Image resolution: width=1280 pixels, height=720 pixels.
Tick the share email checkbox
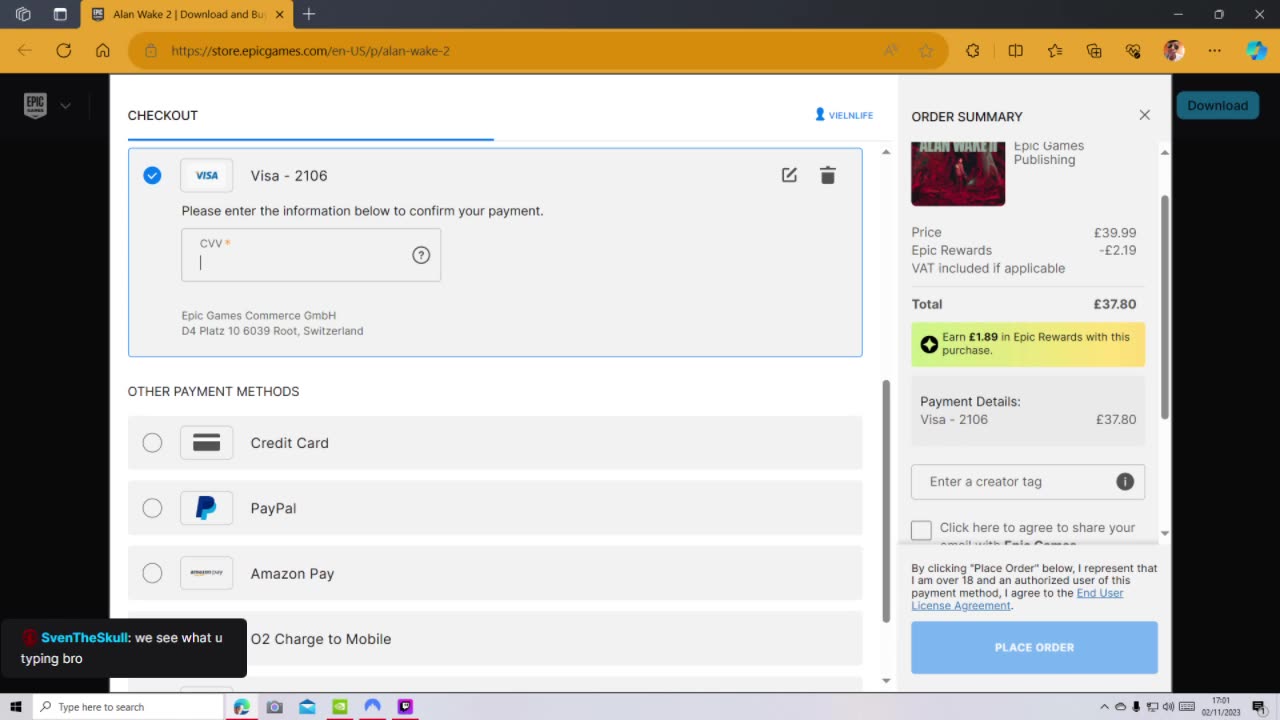[921, 530]
